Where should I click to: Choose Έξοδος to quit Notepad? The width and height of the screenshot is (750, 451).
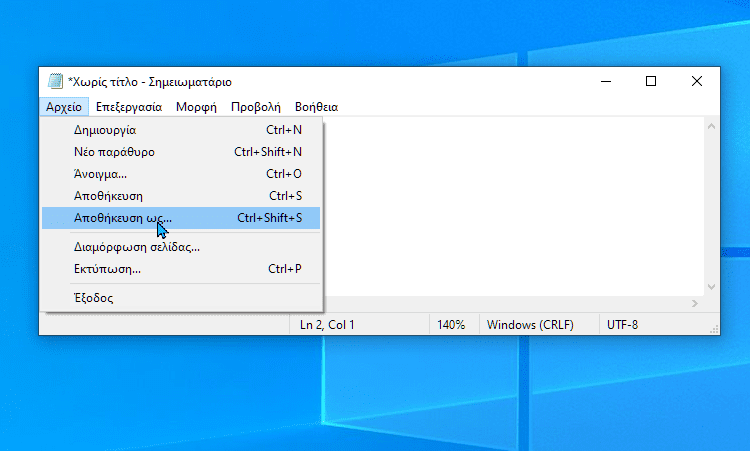tap(181, 298)
